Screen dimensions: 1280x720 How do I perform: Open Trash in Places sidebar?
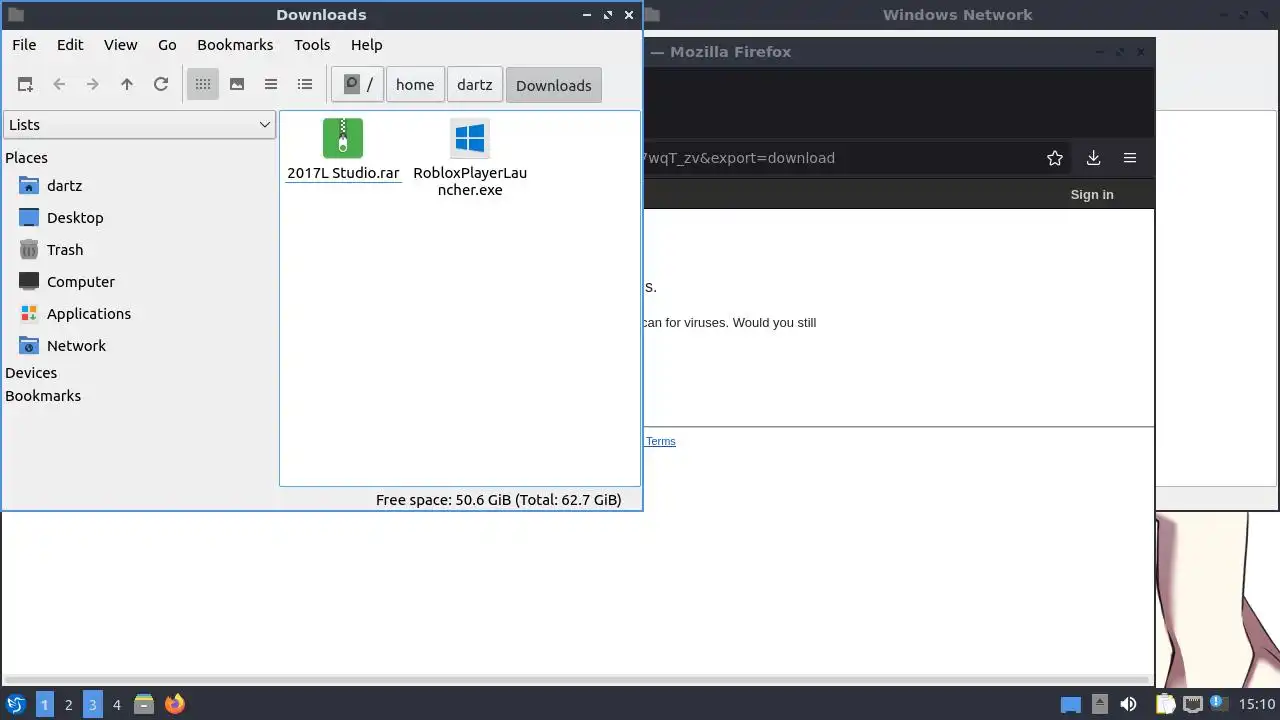point(65,250)
